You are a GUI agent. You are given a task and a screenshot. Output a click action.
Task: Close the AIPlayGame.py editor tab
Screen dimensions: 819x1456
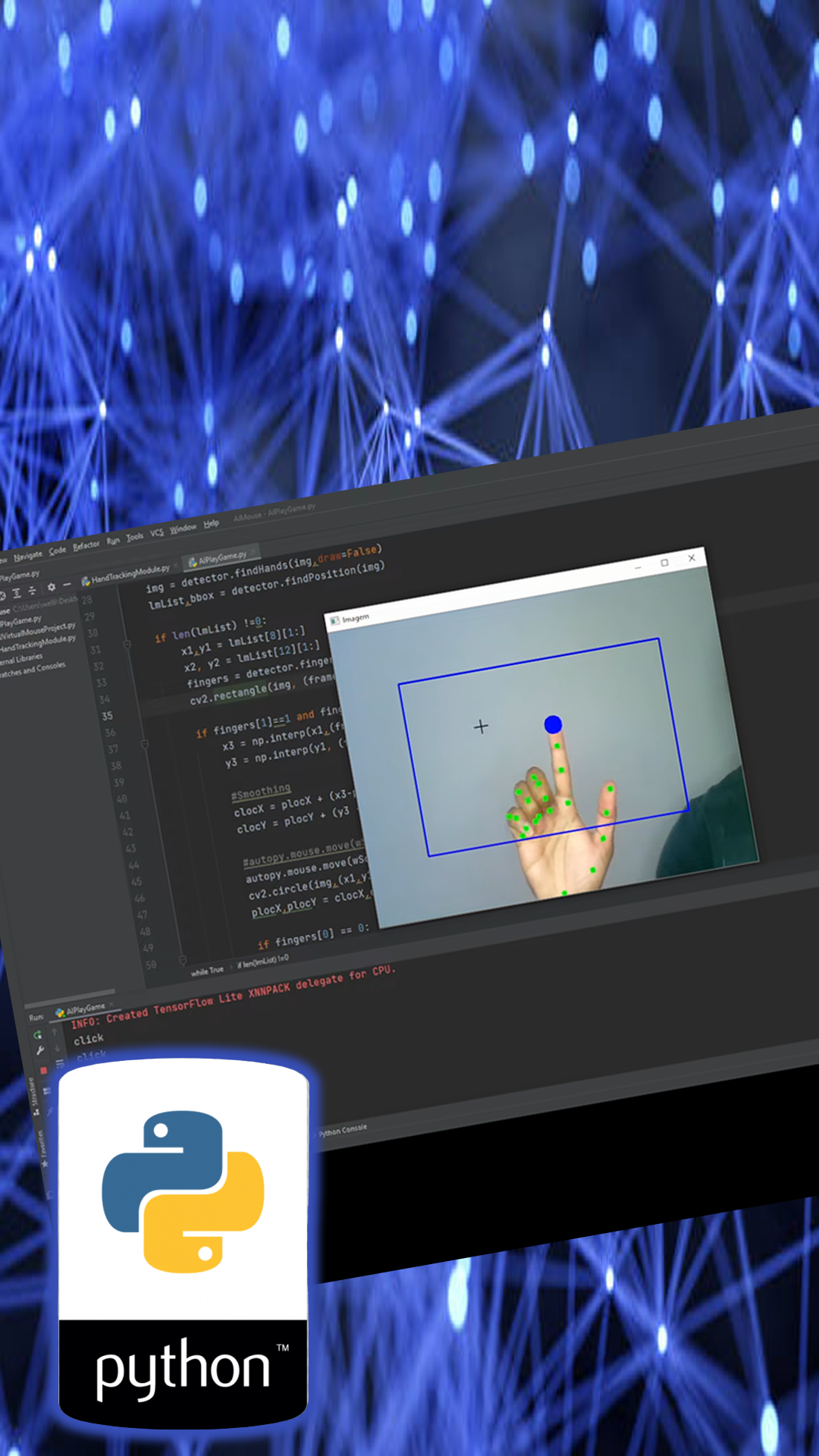tap(254, 551)
